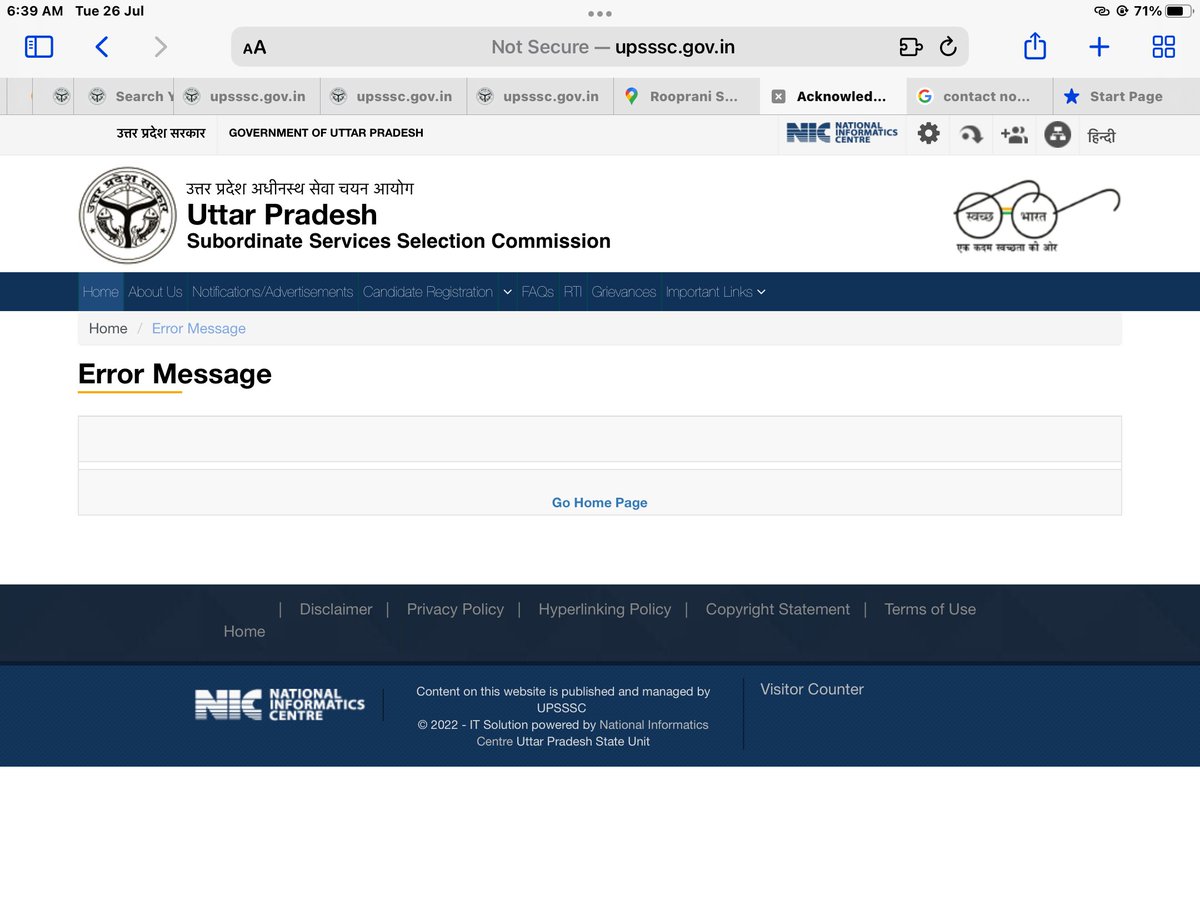This screenshot has height=900, width=1200.
Task: Open the Copyright Statement footer link
Action: point(778,609)
